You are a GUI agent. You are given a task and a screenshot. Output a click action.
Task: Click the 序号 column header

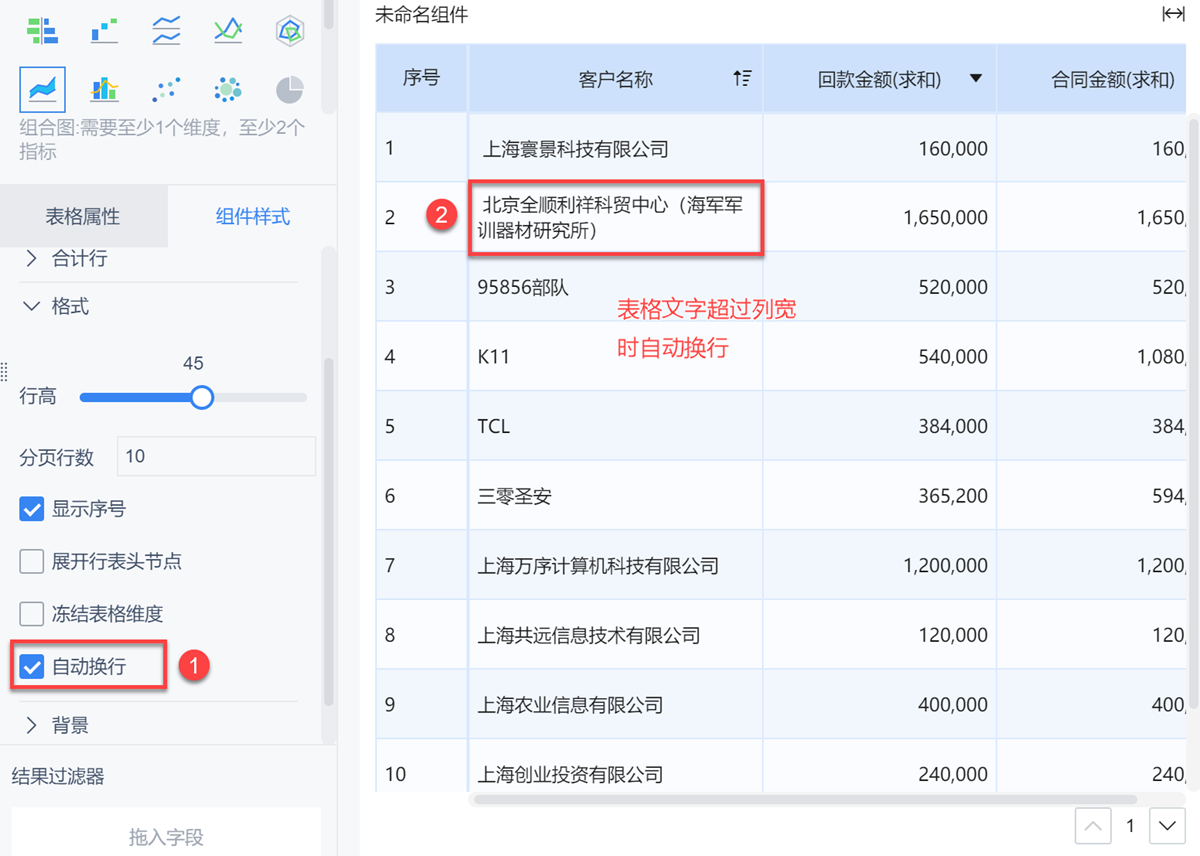point(422,78)
